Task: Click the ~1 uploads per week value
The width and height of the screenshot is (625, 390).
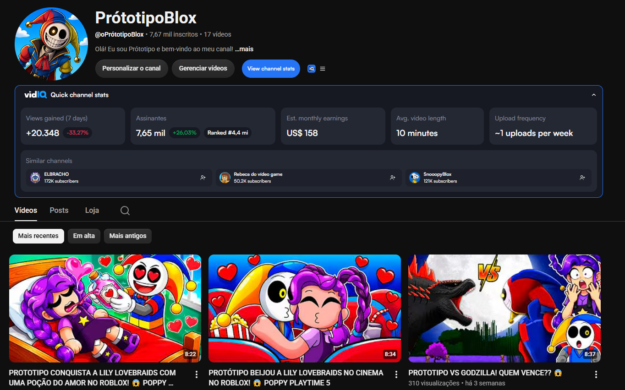Action: pos(534,133)
